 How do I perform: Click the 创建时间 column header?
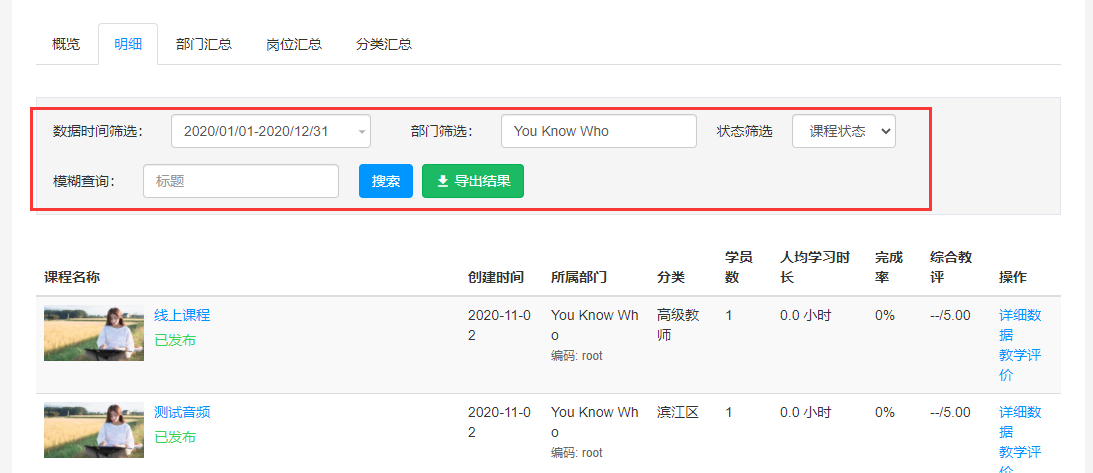pos(496,277)
